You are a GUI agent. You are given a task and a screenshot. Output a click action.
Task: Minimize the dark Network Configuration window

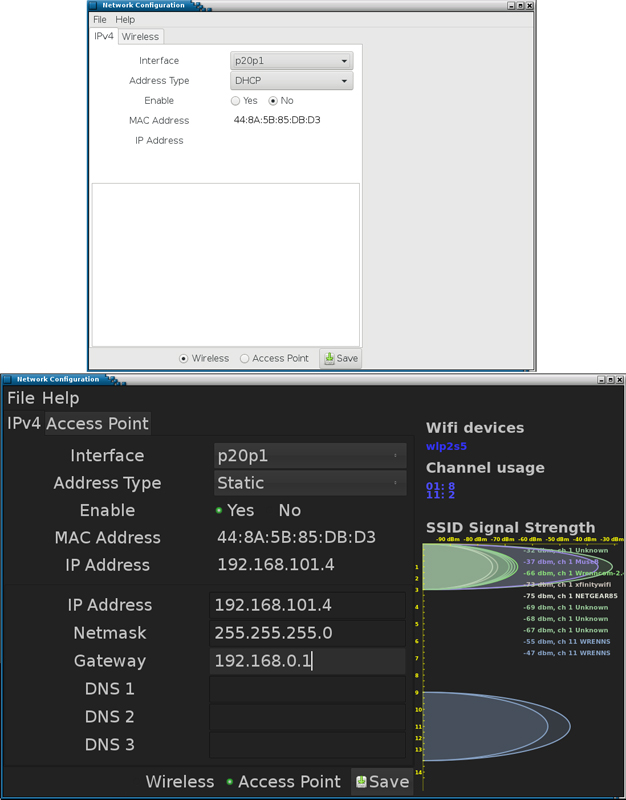(601, 380)
